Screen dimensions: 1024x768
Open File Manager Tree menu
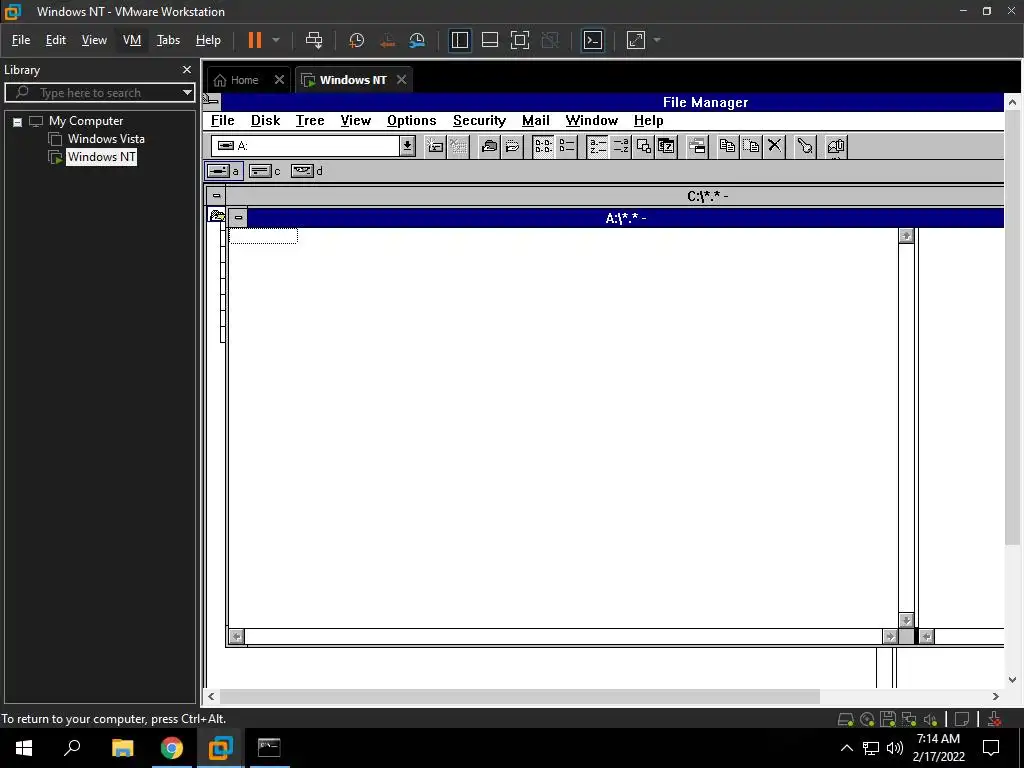click(x=310, y=121)
